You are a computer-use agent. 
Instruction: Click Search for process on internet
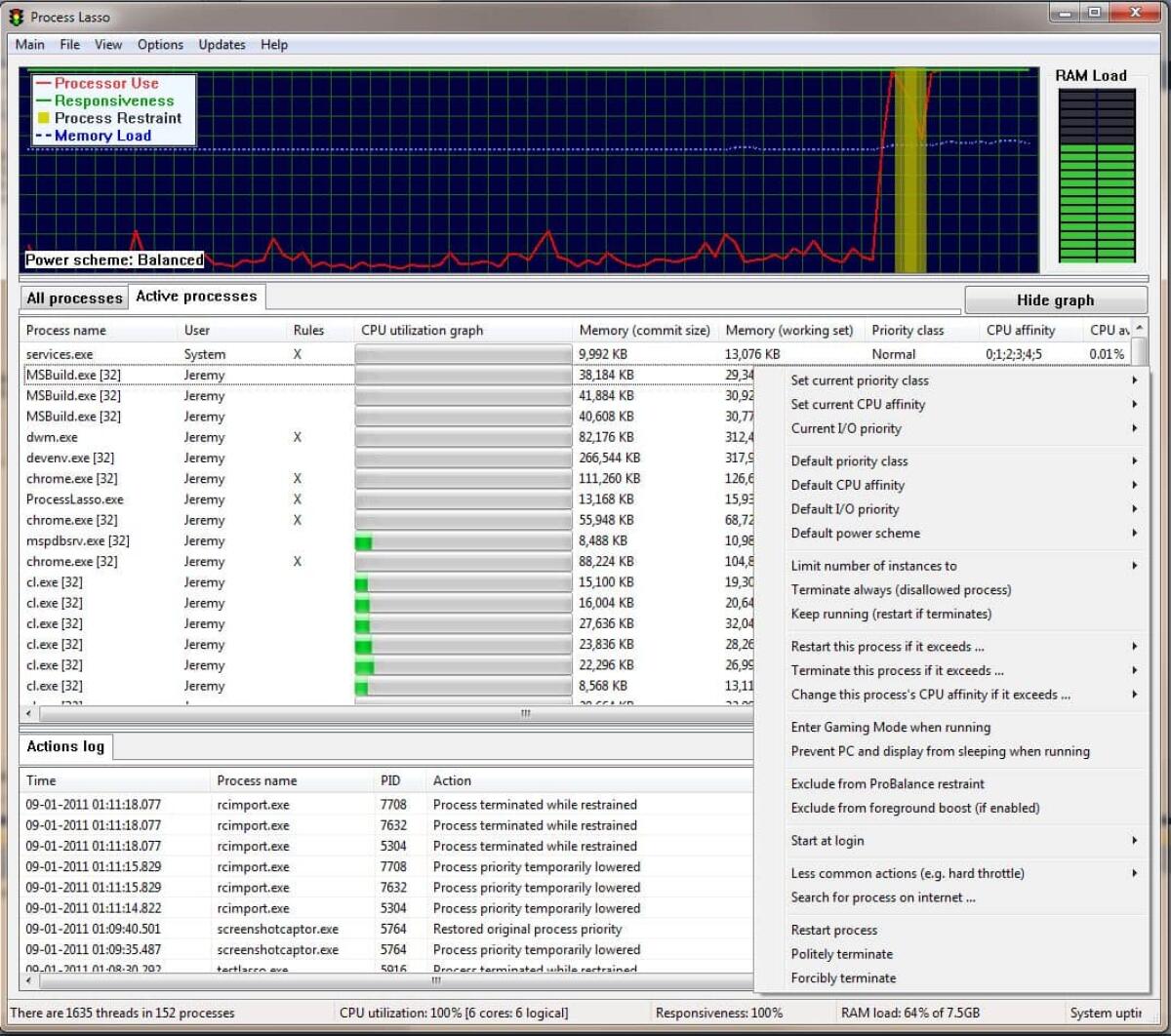[x=884, y=897]
